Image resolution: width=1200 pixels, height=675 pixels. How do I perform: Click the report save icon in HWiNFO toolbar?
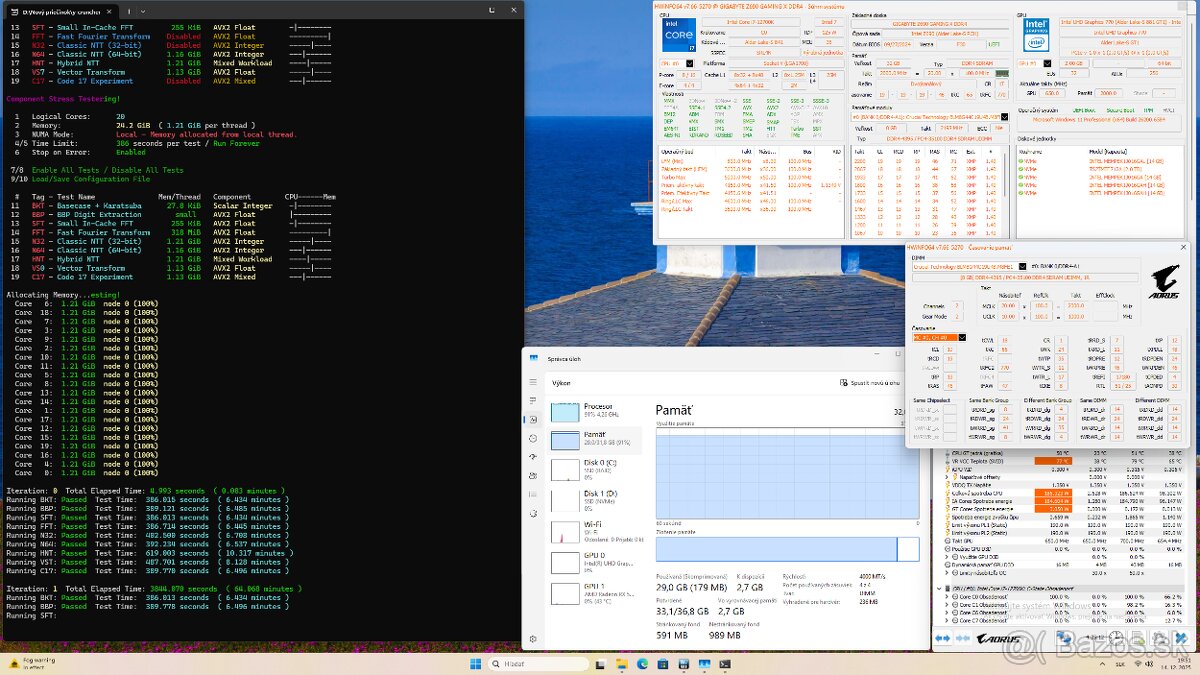[1139, 638]
